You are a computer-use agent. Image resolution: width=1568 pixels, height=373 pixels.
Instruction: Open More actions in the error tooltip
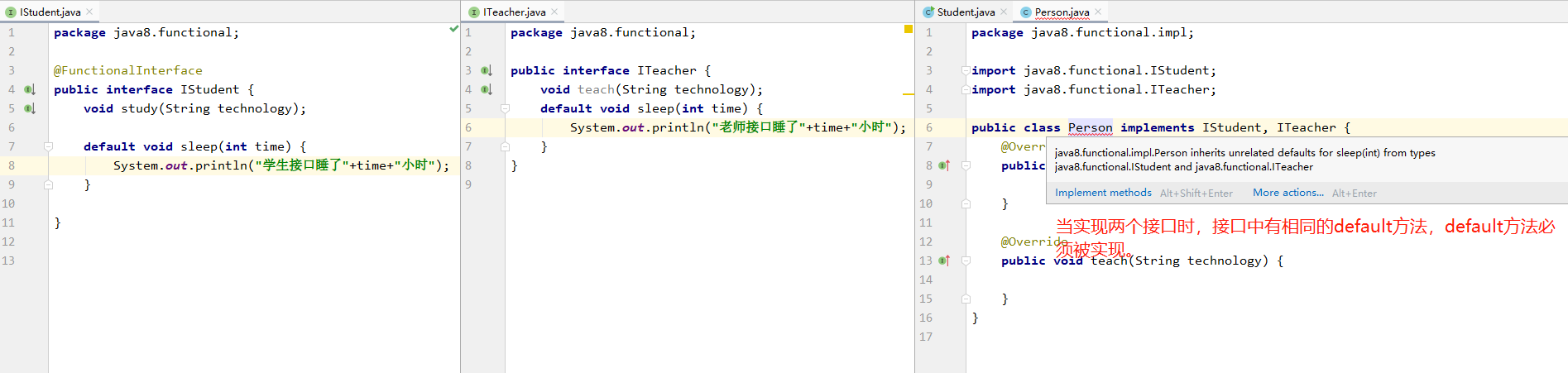click(x=1287, y=193)
